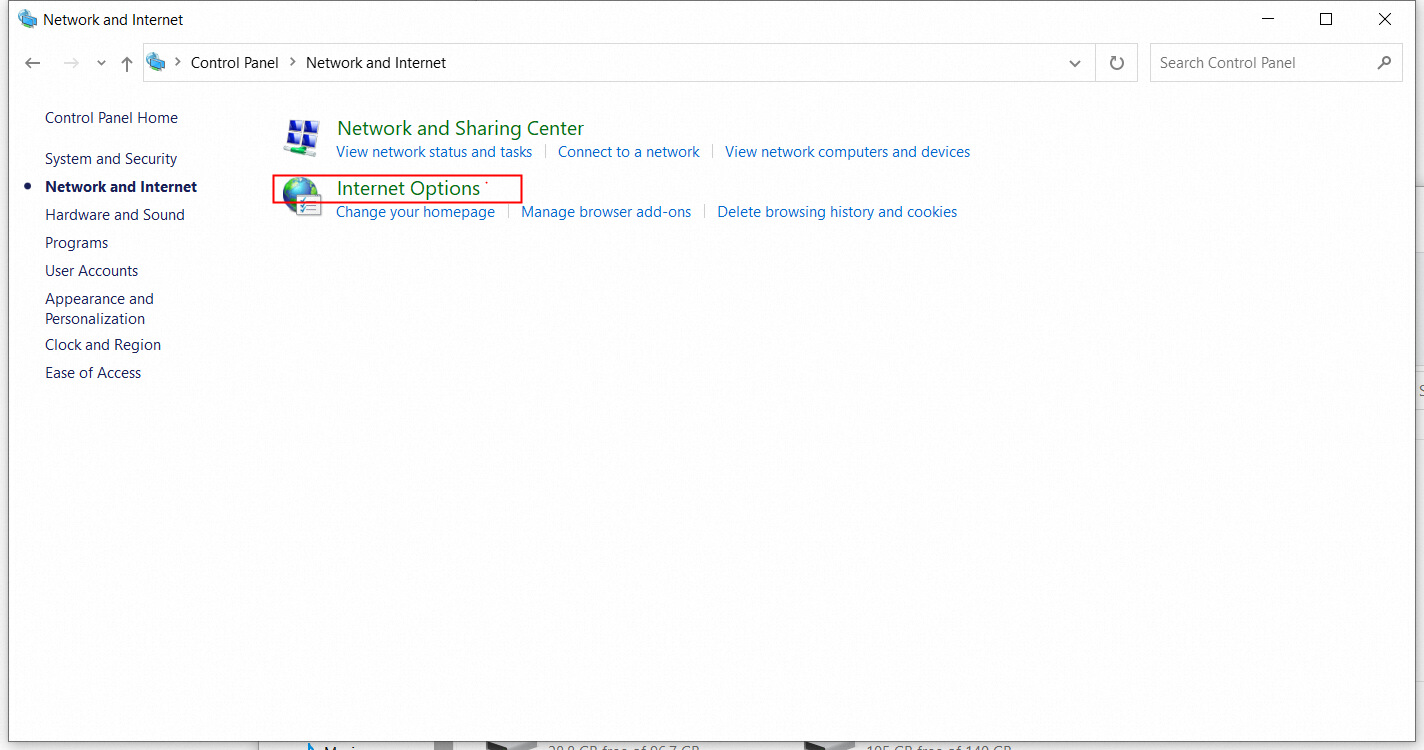Select Network and Internet in sidebar
Screen dimensions: 1424x750
121,187
